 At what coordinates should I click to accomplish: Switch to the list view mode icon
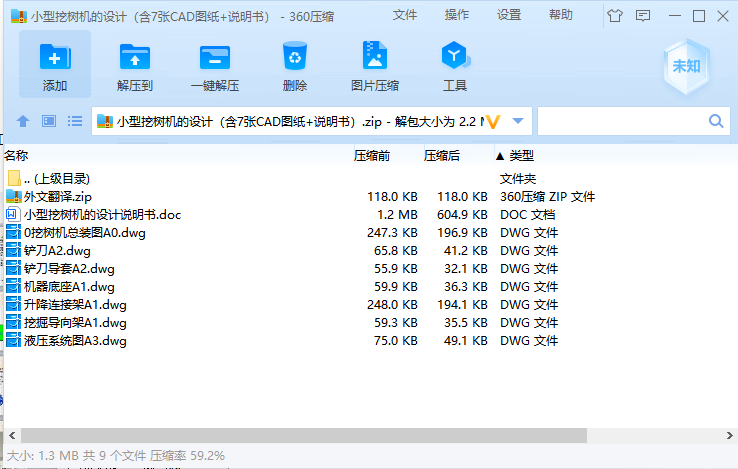(75, 121)
